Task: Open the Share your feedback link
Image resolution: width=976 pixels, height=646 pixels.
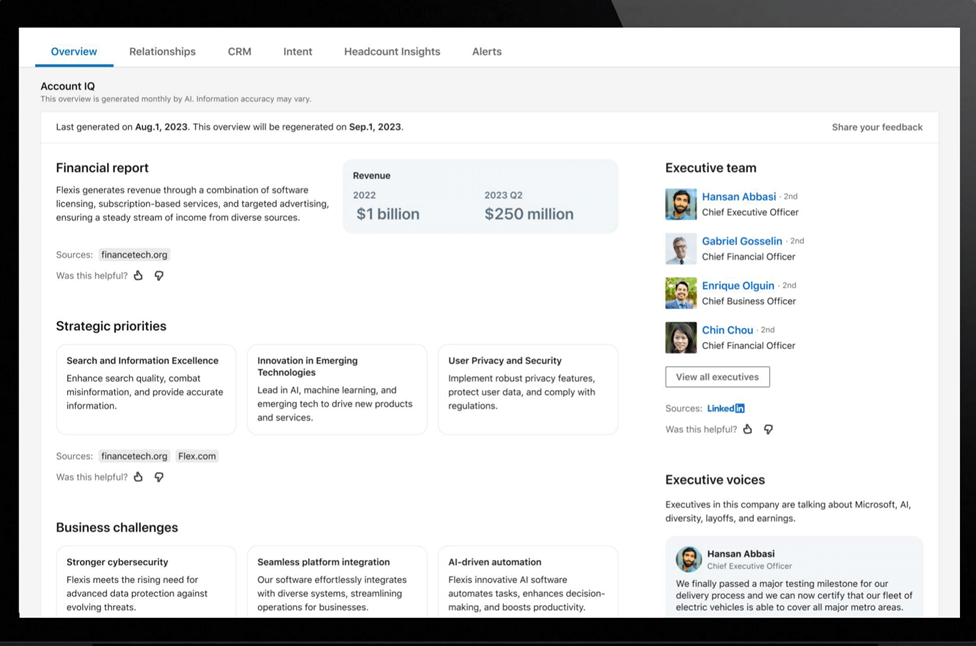Action: coord(877,128)
